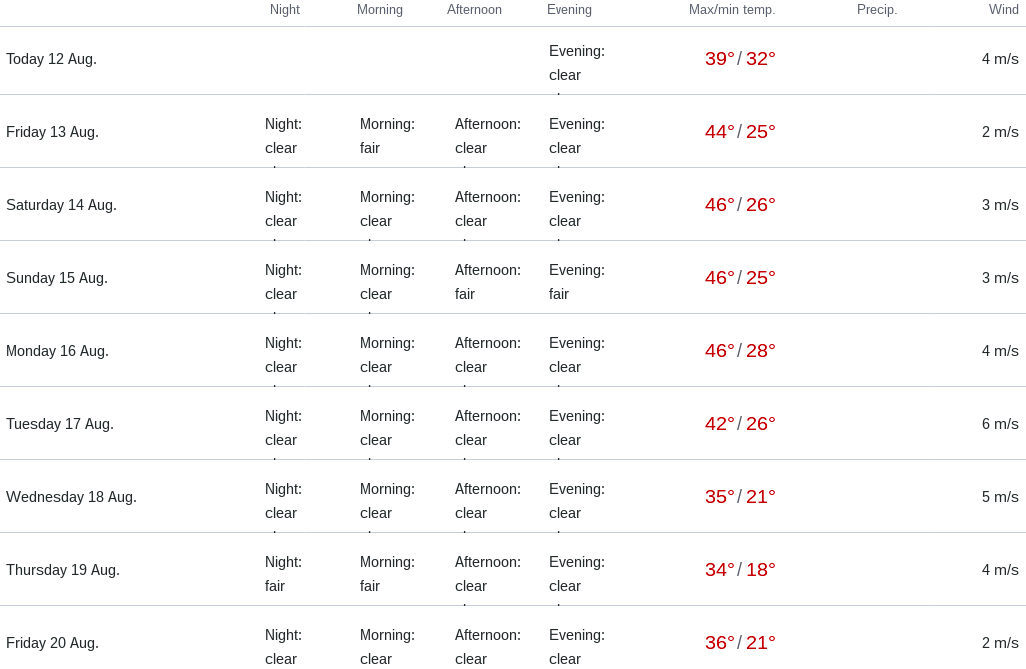
Task: Click the 44°/25° temperature for Friday 13
Action: (x=740, y=132)
